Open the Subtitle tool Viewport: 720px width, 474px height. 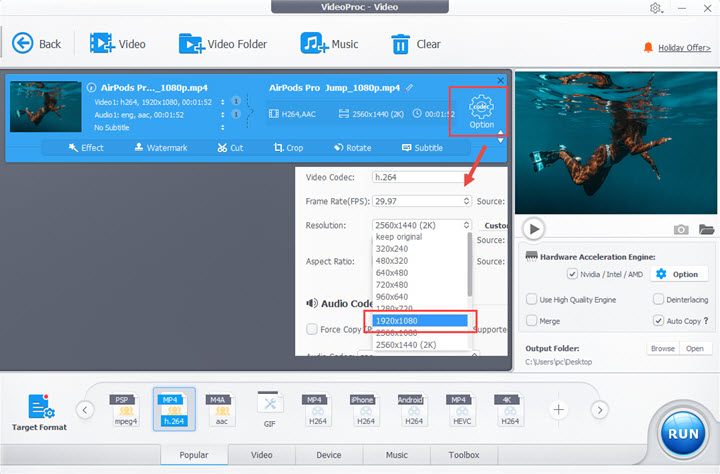click(422, 148)
